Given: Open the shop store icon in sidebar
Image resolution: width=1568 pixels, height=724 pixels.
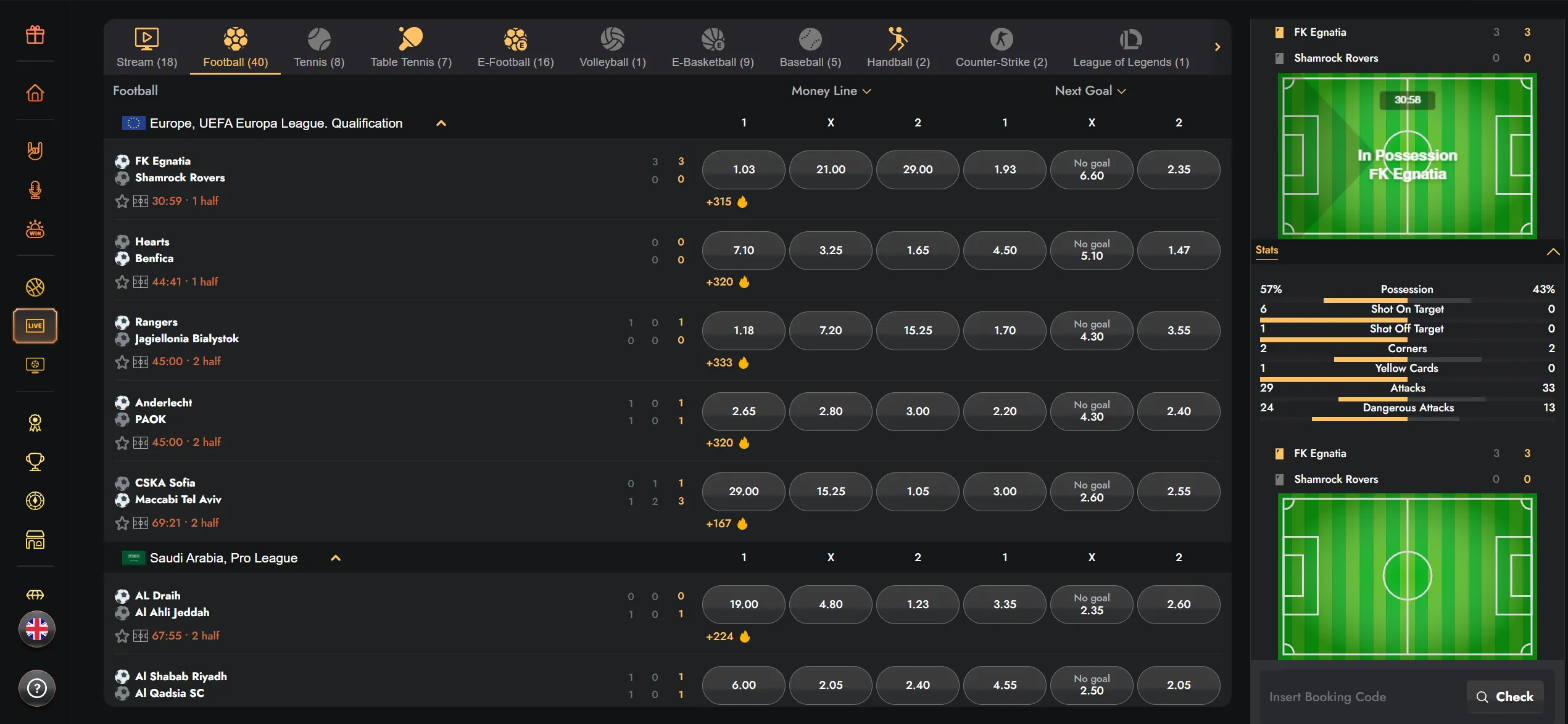Looking at the screenshot, I should pyautogui.click(x=35, y=540).
